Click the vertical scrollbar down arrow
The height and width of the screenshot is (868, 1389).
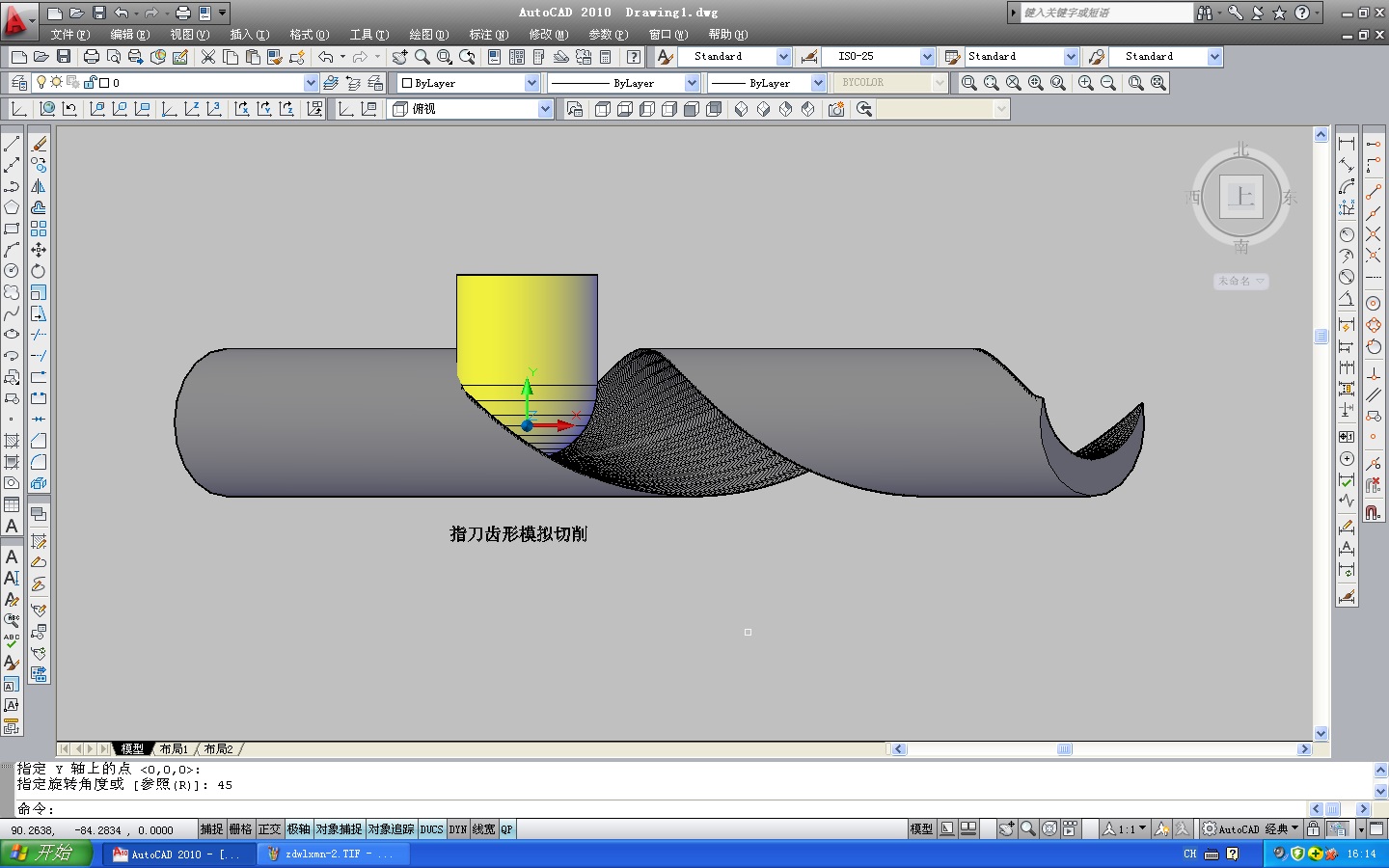coord(1321,733)
